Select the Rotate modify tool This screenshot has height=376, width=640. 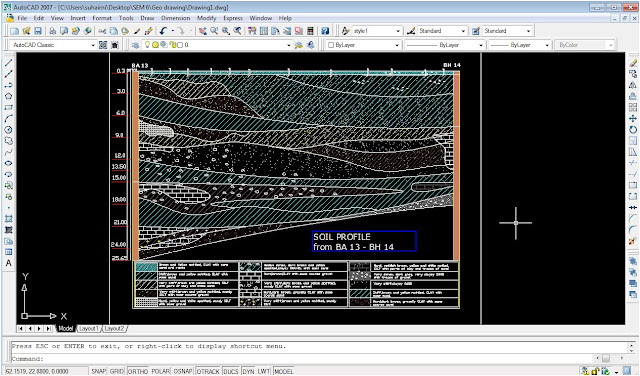[x=633, y=130]
